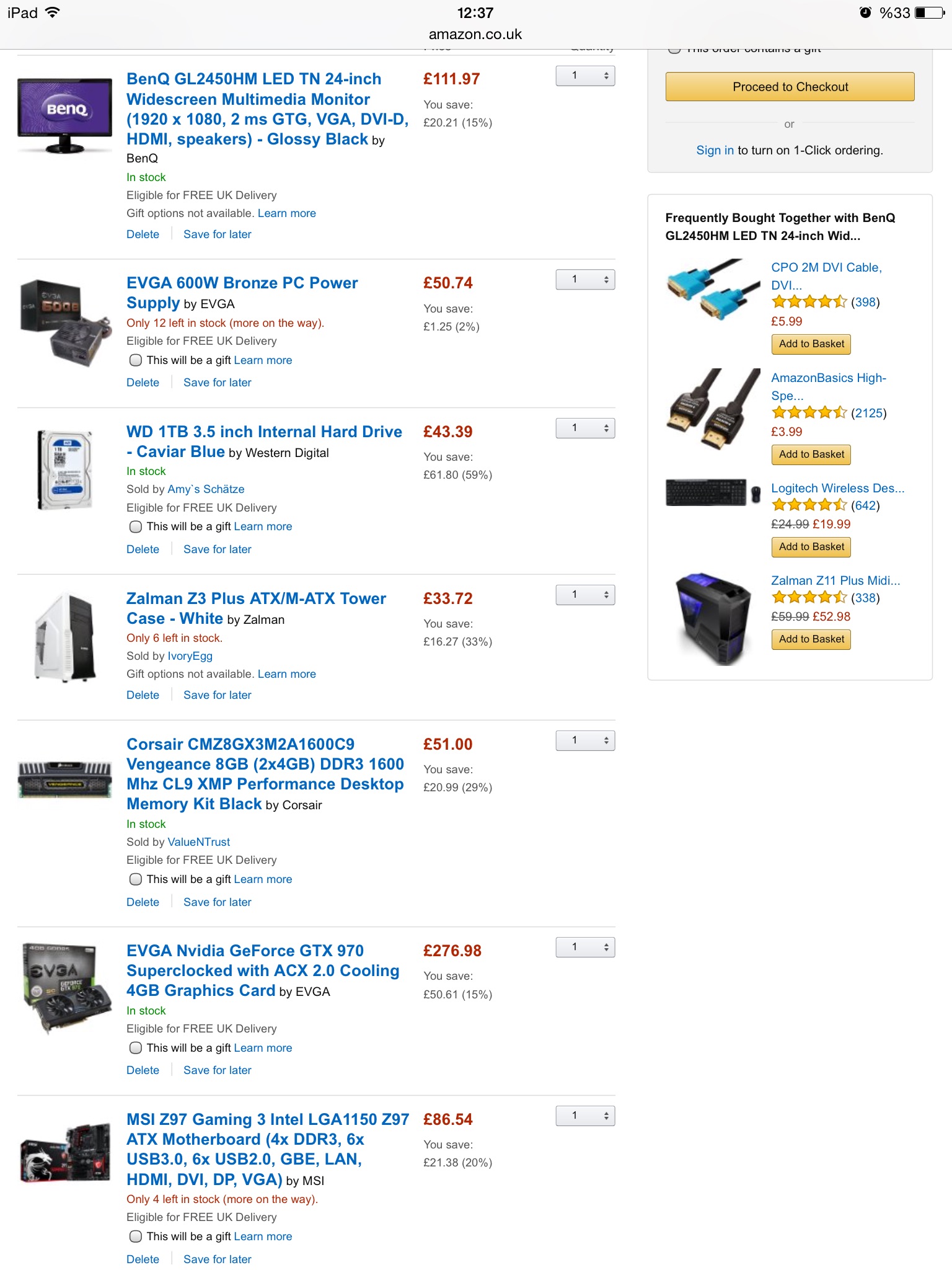
Task: Tap the CPO DVI cable picture
Action: (x=713, y=290)
